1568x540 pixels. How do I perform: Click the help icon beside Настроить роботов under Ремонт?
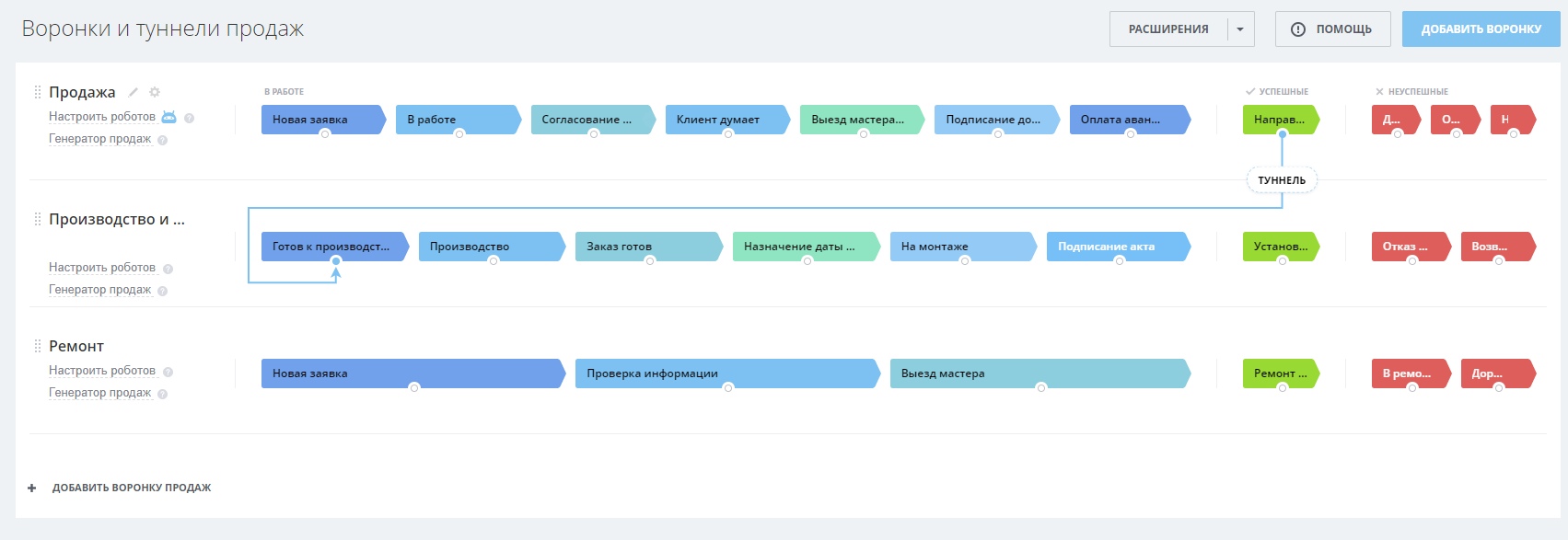coord(168,372)
